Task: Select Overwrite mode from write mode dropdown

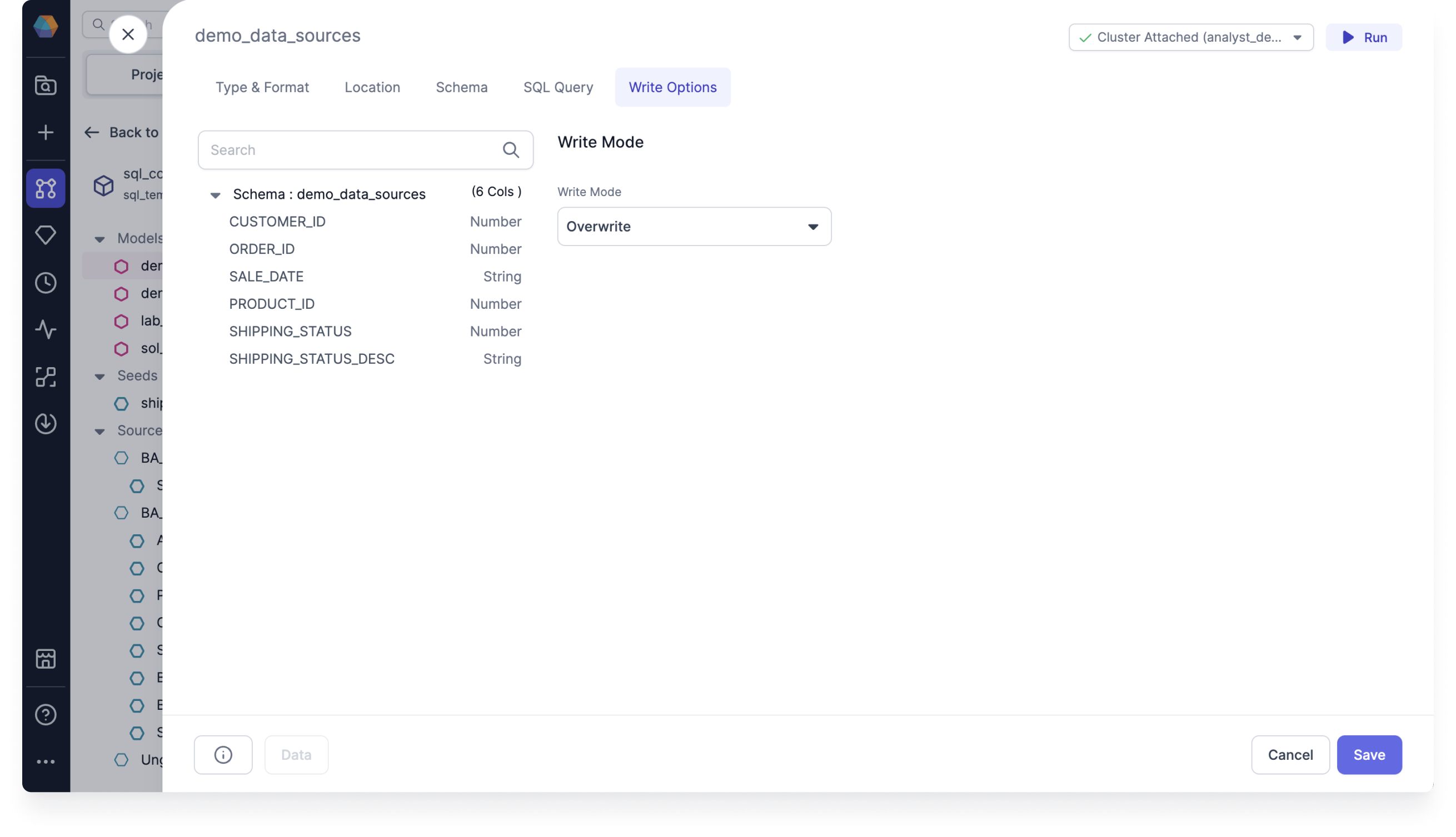Action: click(694, 226)
